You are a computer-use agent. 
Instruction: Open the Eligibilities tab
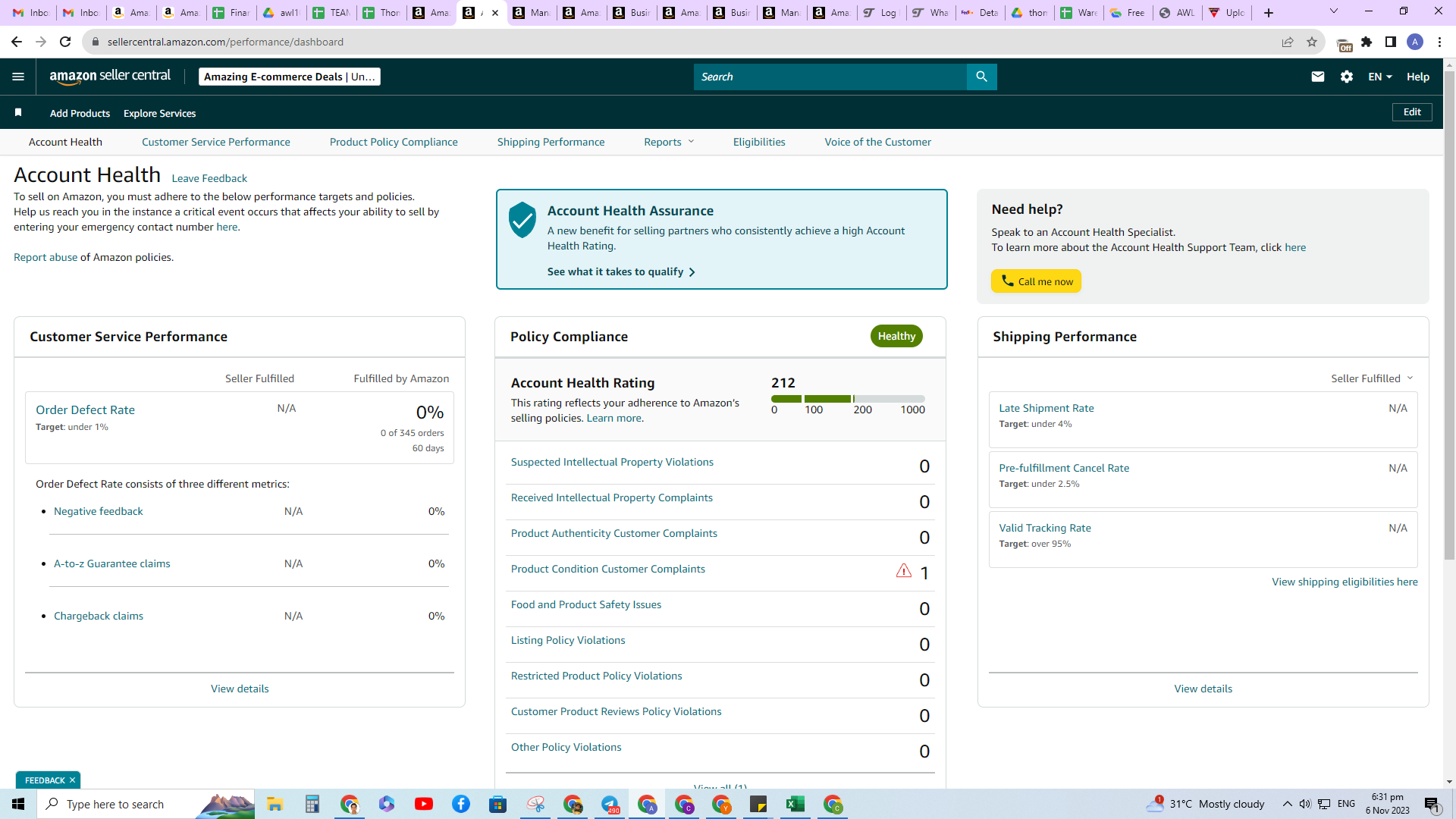[x=759, y=142]
